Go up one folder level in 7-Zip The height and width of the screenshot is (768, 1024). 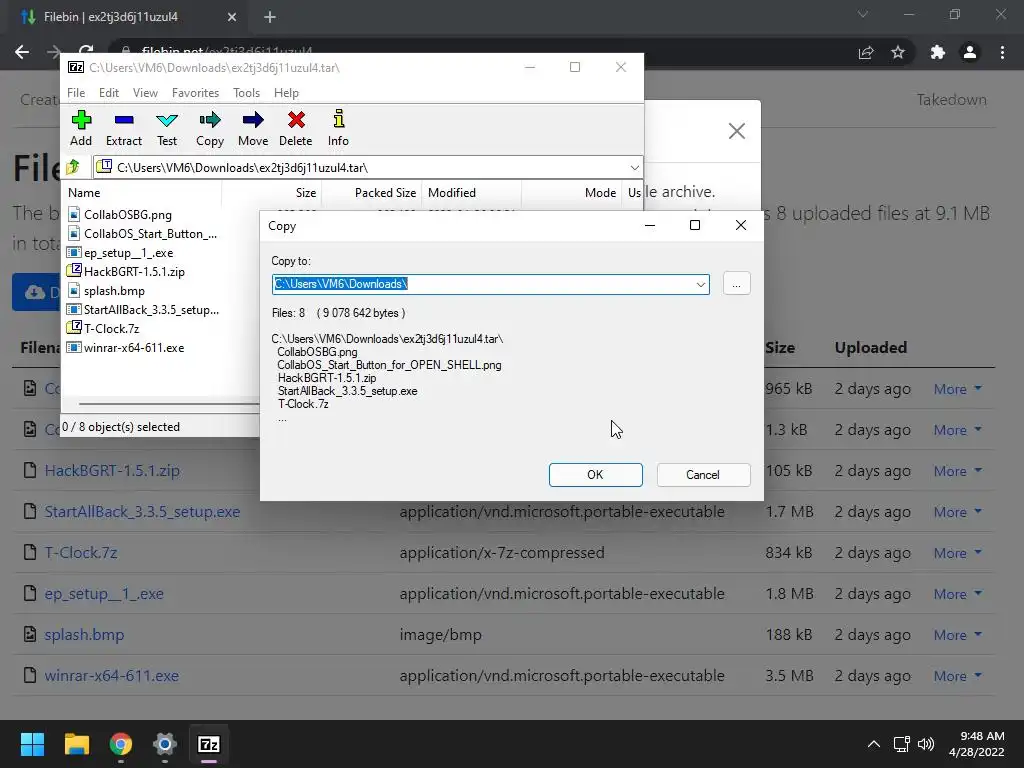pos(73,167)
